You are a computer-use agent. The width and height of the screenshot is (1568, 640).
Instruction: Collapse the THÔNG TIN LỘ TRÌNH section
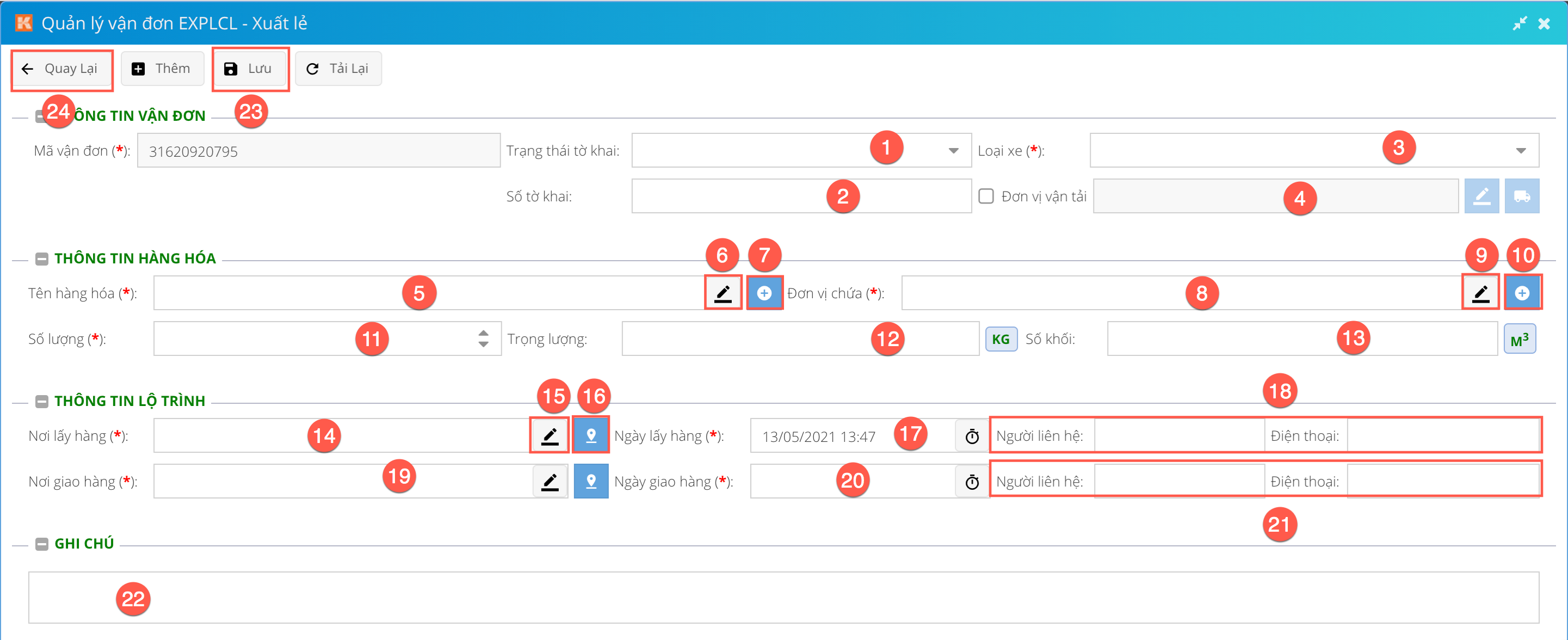point(41,401)
